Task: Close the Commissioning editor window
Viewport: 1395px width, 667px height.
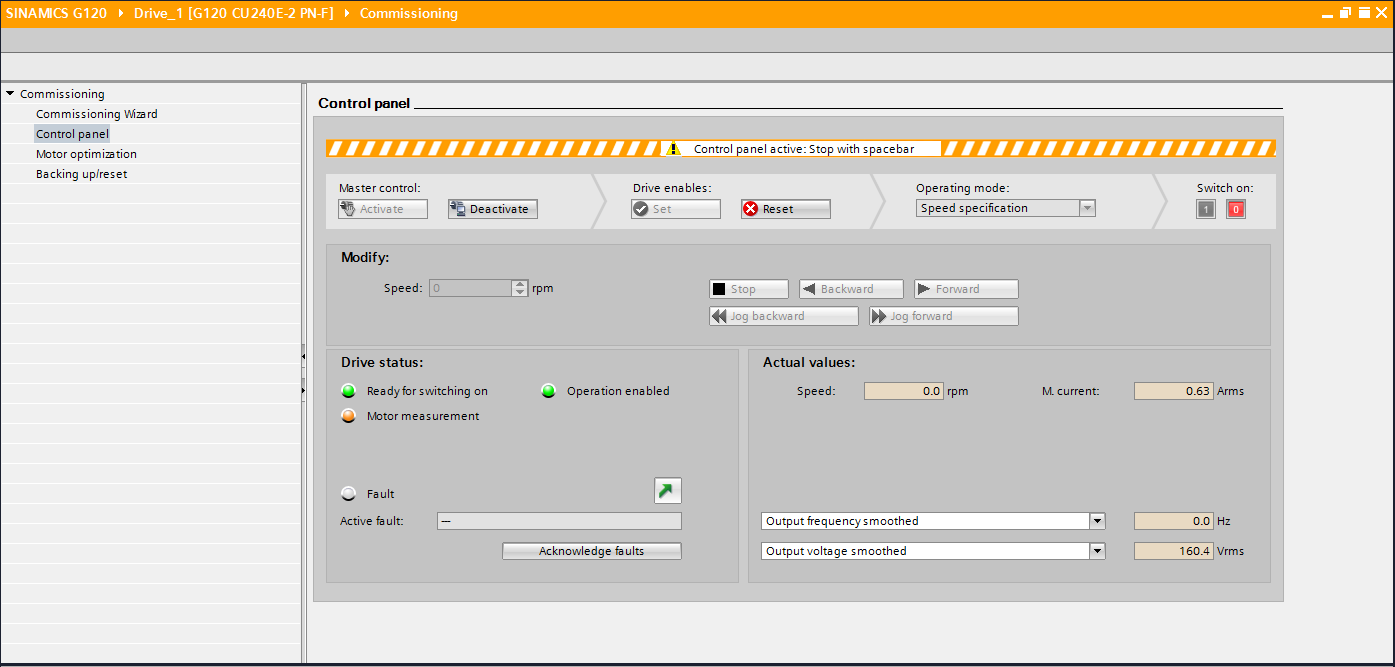Action: coord(1381,13)
